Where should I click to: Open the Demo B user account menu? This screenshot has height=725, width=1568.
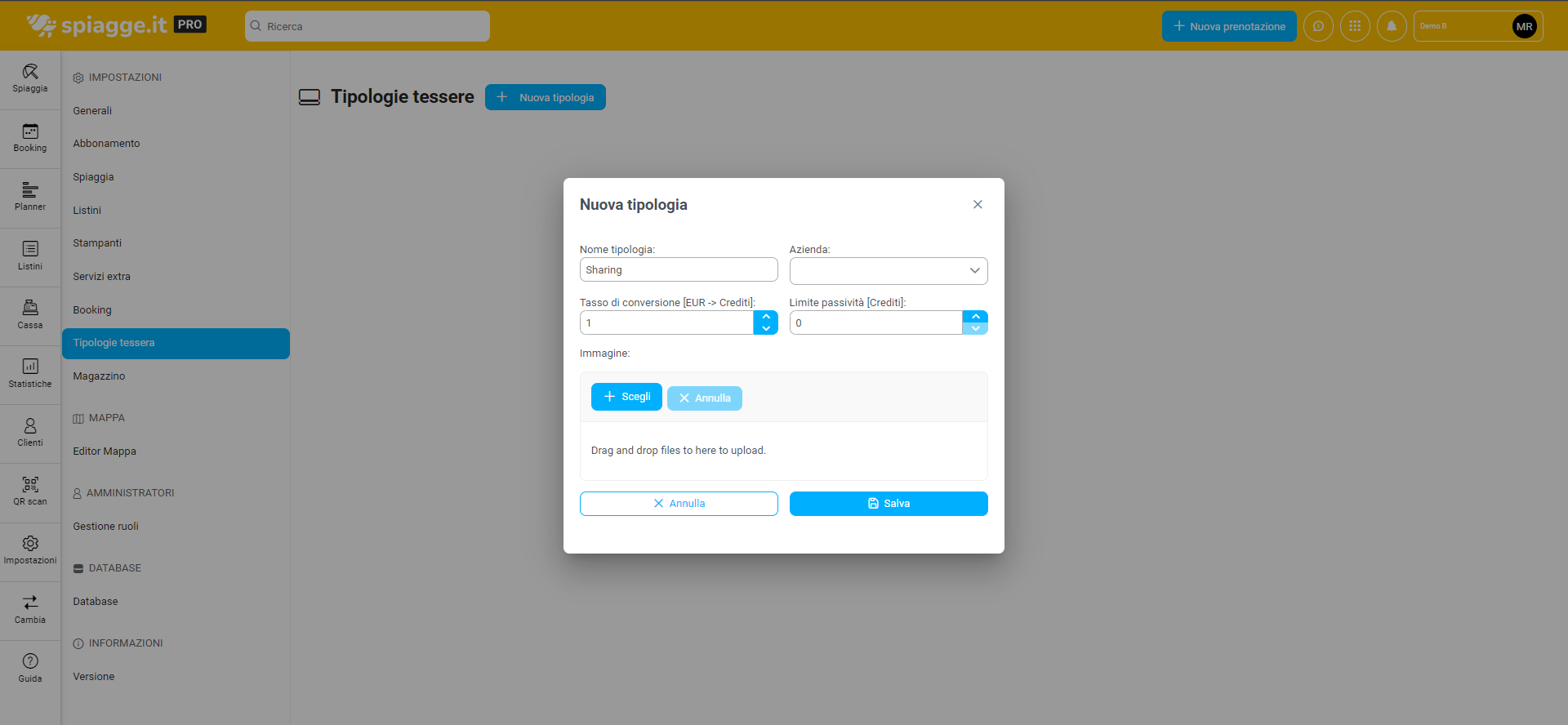(x=1477, y=26)
